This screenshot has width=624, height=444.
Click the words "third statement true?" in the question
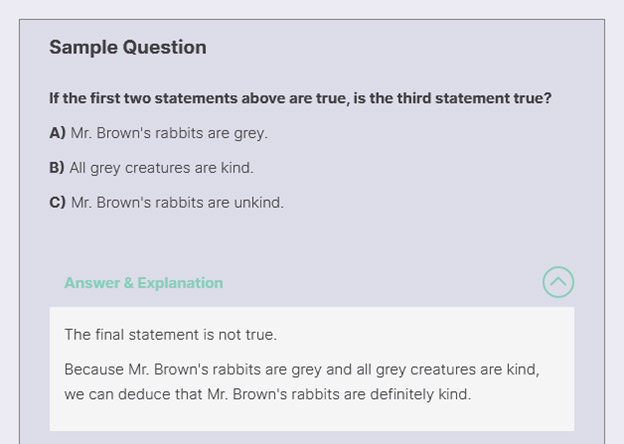click(x=476, y=99)
